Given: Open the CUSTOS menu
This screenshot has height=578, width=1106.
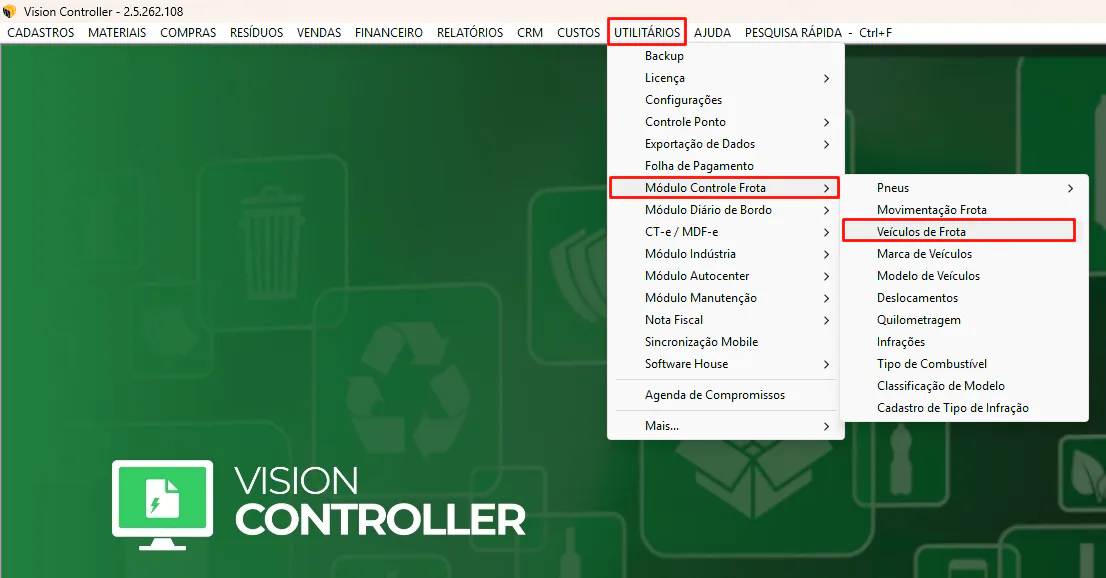Looking at the screenshot, I should [578, 32].
